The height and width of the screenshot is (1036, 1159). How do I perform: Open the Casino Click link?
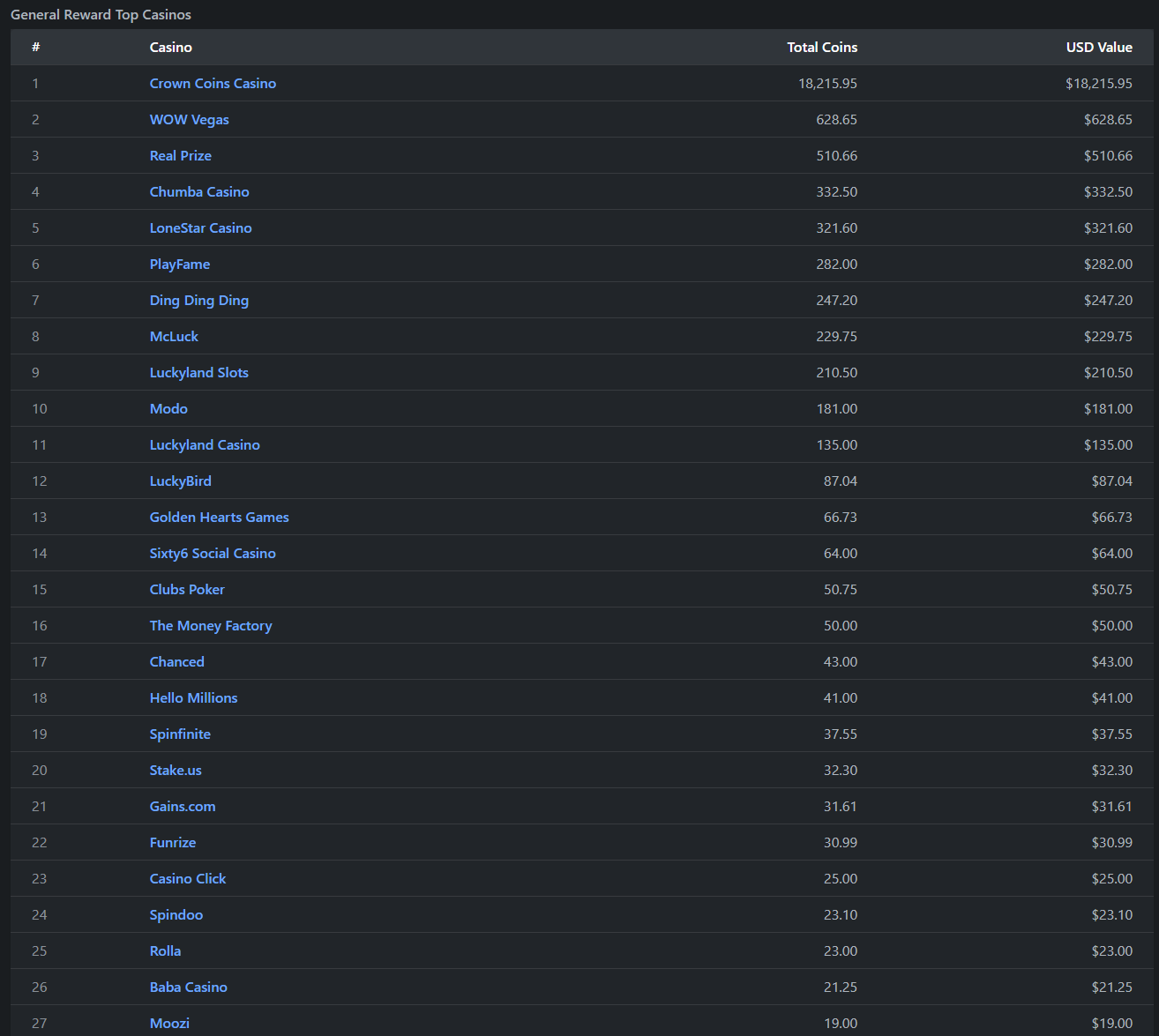tap(188, 878)
